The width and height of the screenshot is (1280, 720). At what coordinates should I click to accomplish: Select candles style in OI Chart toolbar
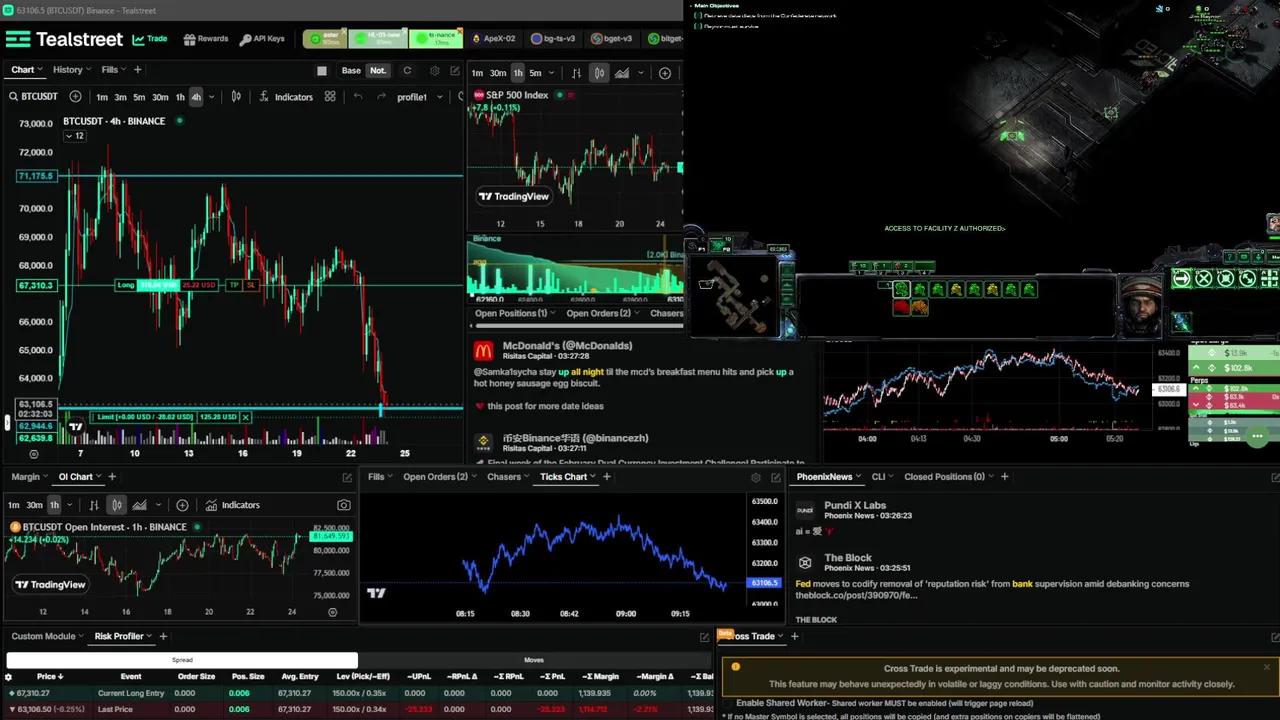[x=117, y=505]
